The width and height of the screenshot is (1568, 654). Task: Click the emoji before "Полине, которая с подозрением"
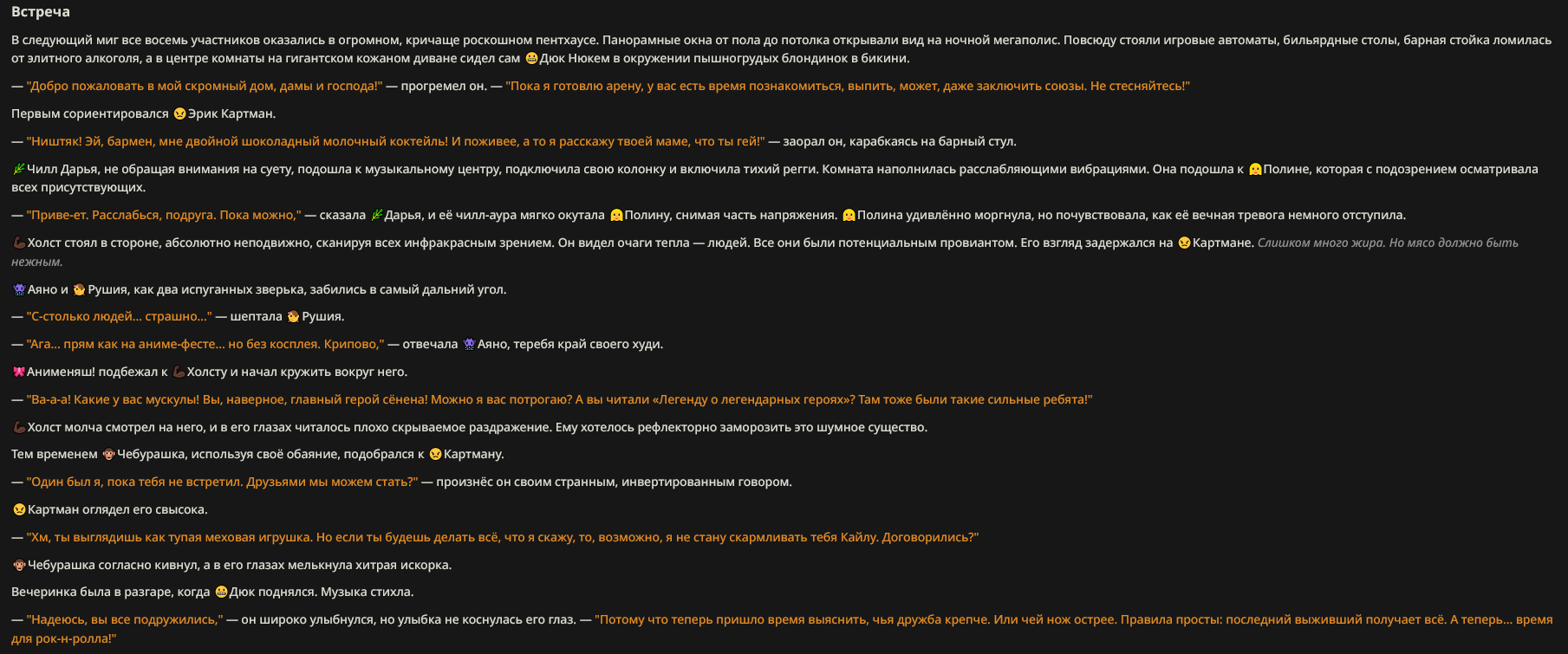click(x=1254, y=169)
